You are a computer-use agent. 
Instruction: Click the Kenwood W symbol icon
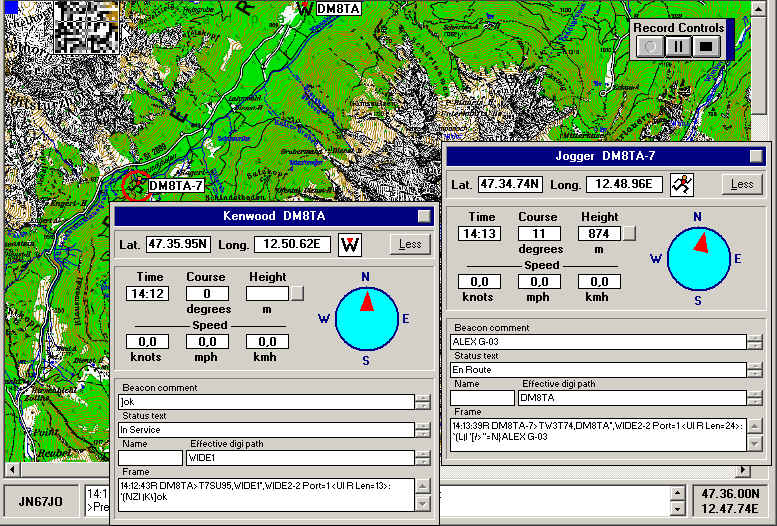[x=350, y=244]
